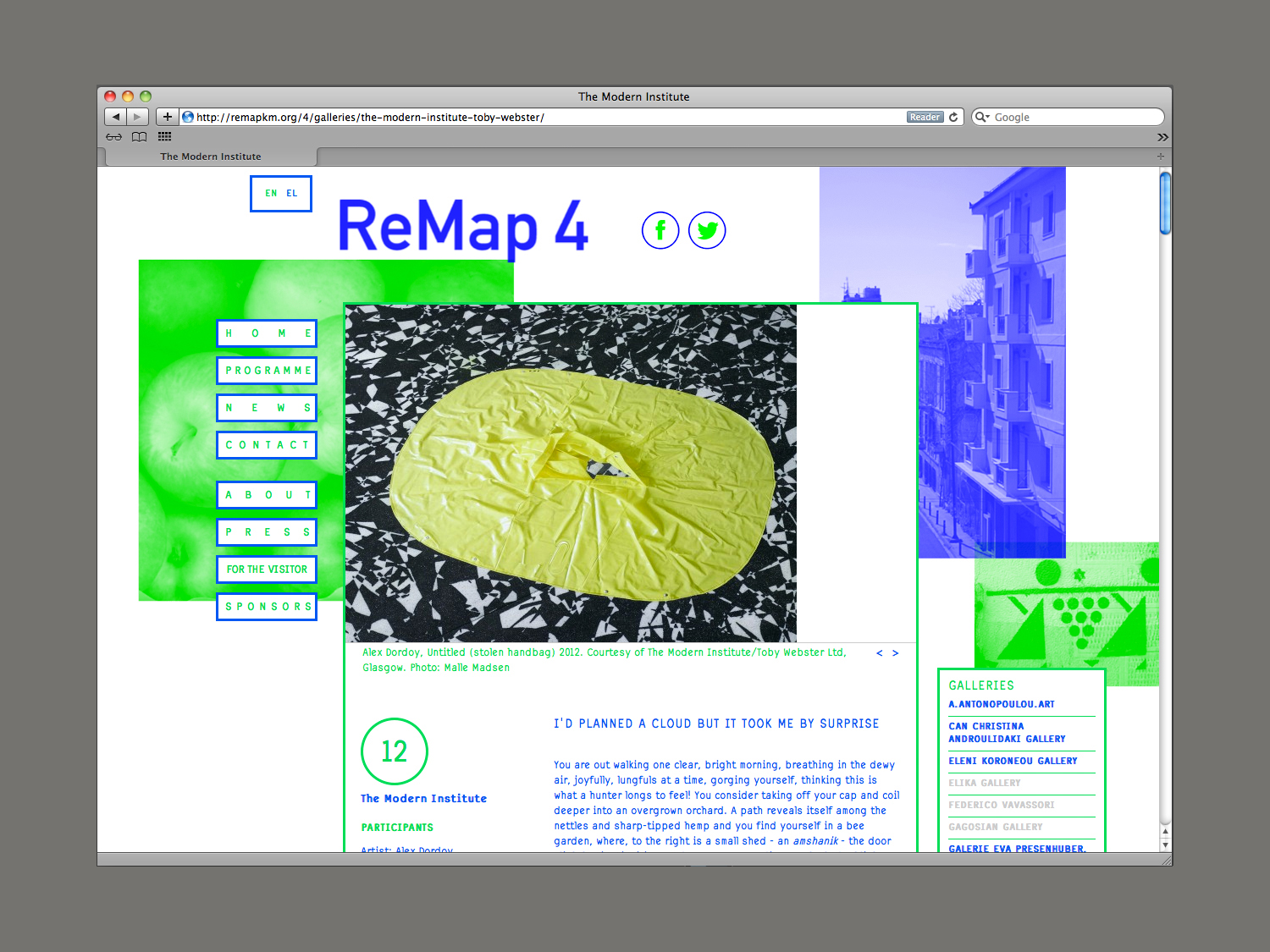Click gallery number 12 circle
Screen dimensions: 1270x952
click(x=395, y=751)
